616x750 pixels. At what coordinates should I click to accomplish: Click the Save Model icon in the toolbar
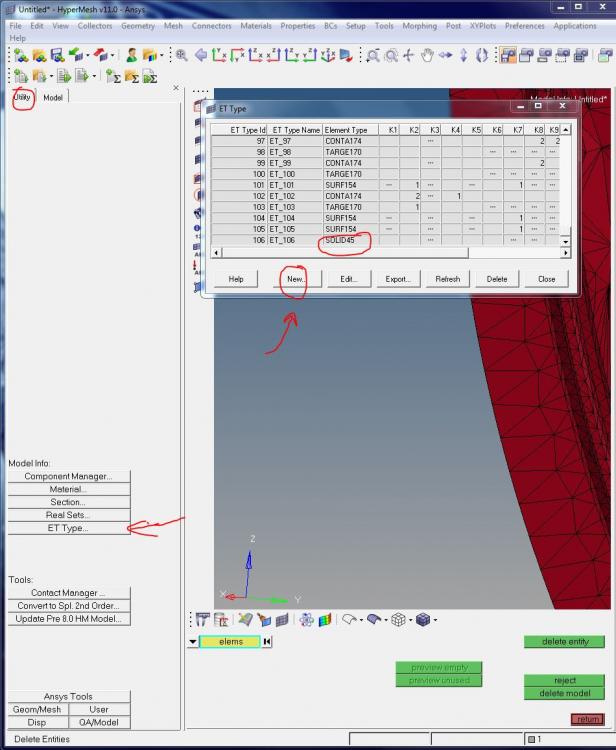[57, 55]
